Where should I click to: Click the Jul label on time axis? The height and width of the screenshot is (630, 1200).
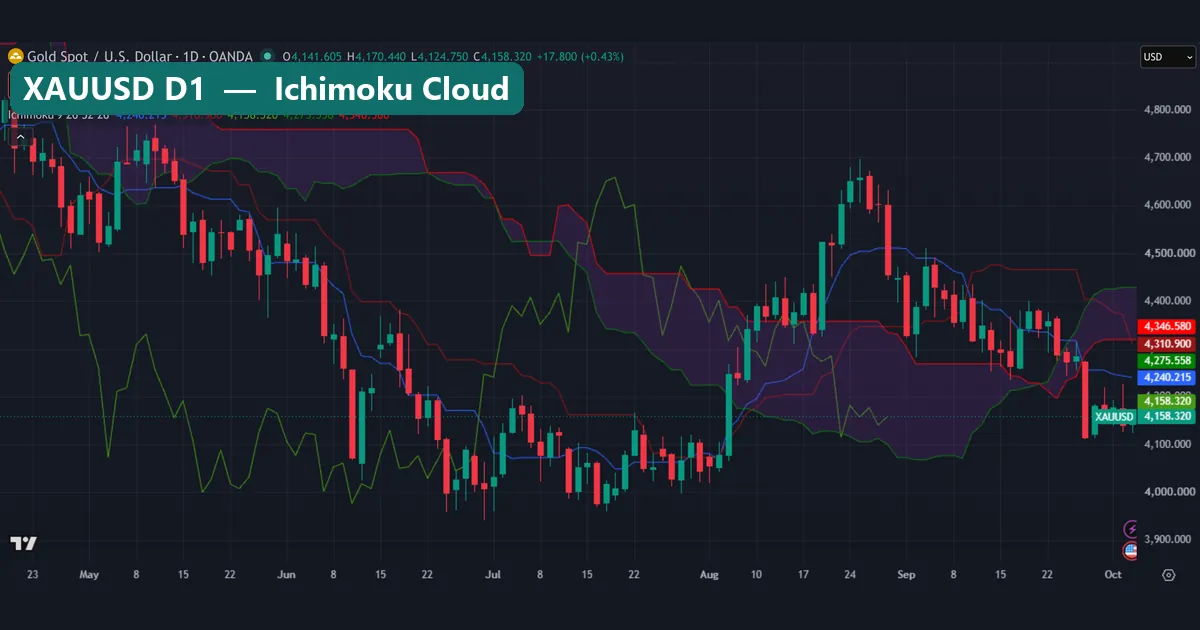coord(492,575)
